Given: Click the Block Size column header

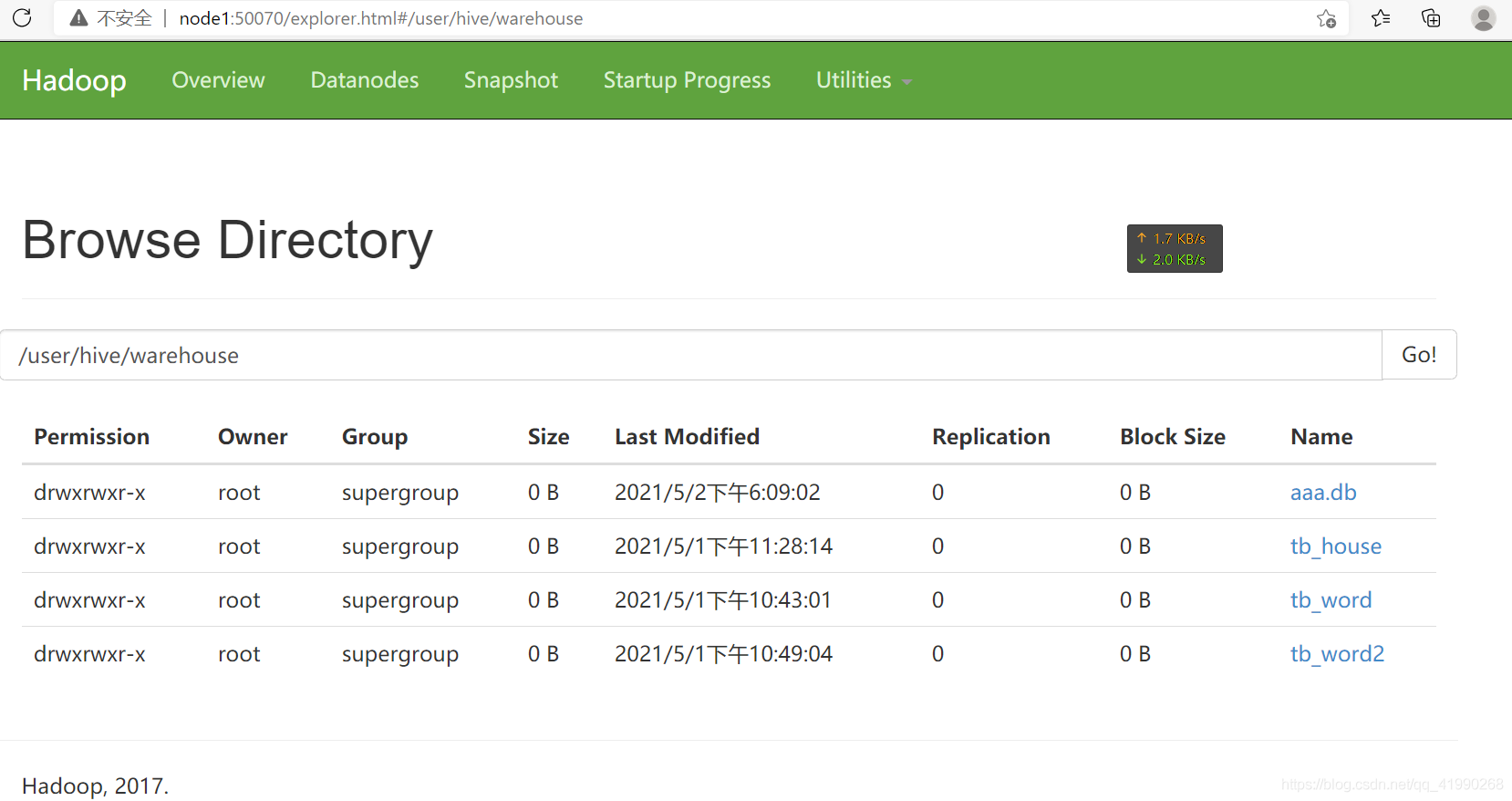Looking at the screenshot, I should 1173,437.
